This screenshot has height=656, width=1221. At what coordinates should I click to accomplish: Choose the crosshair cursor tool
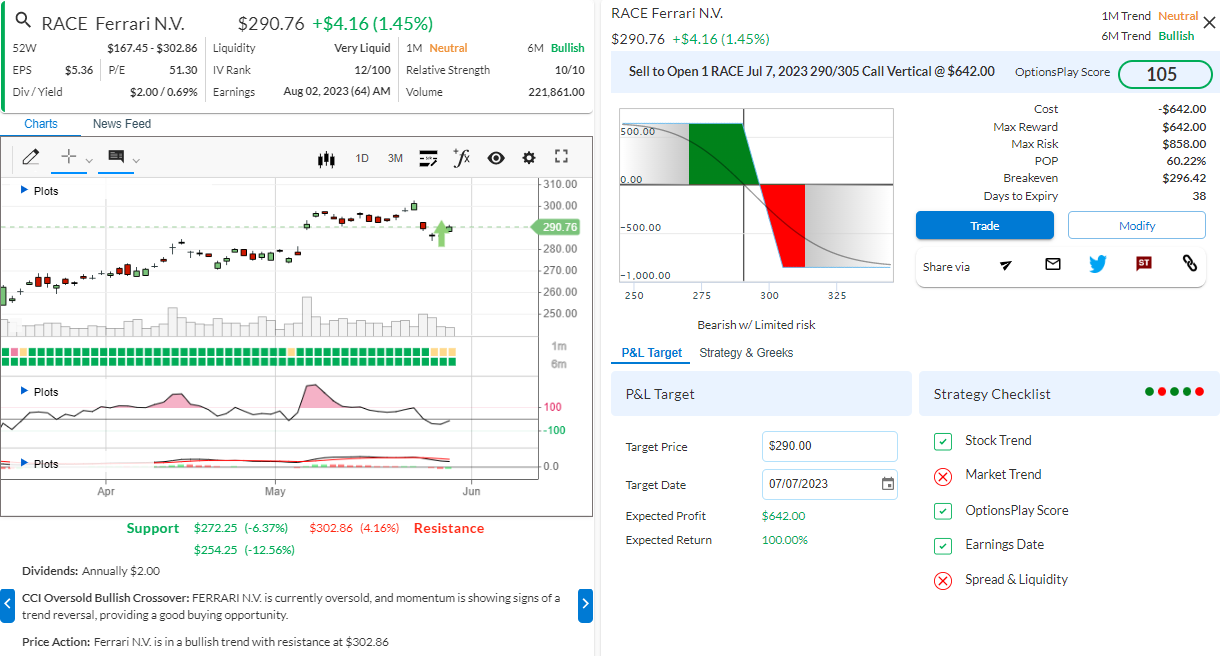click(x=68, y=157)
